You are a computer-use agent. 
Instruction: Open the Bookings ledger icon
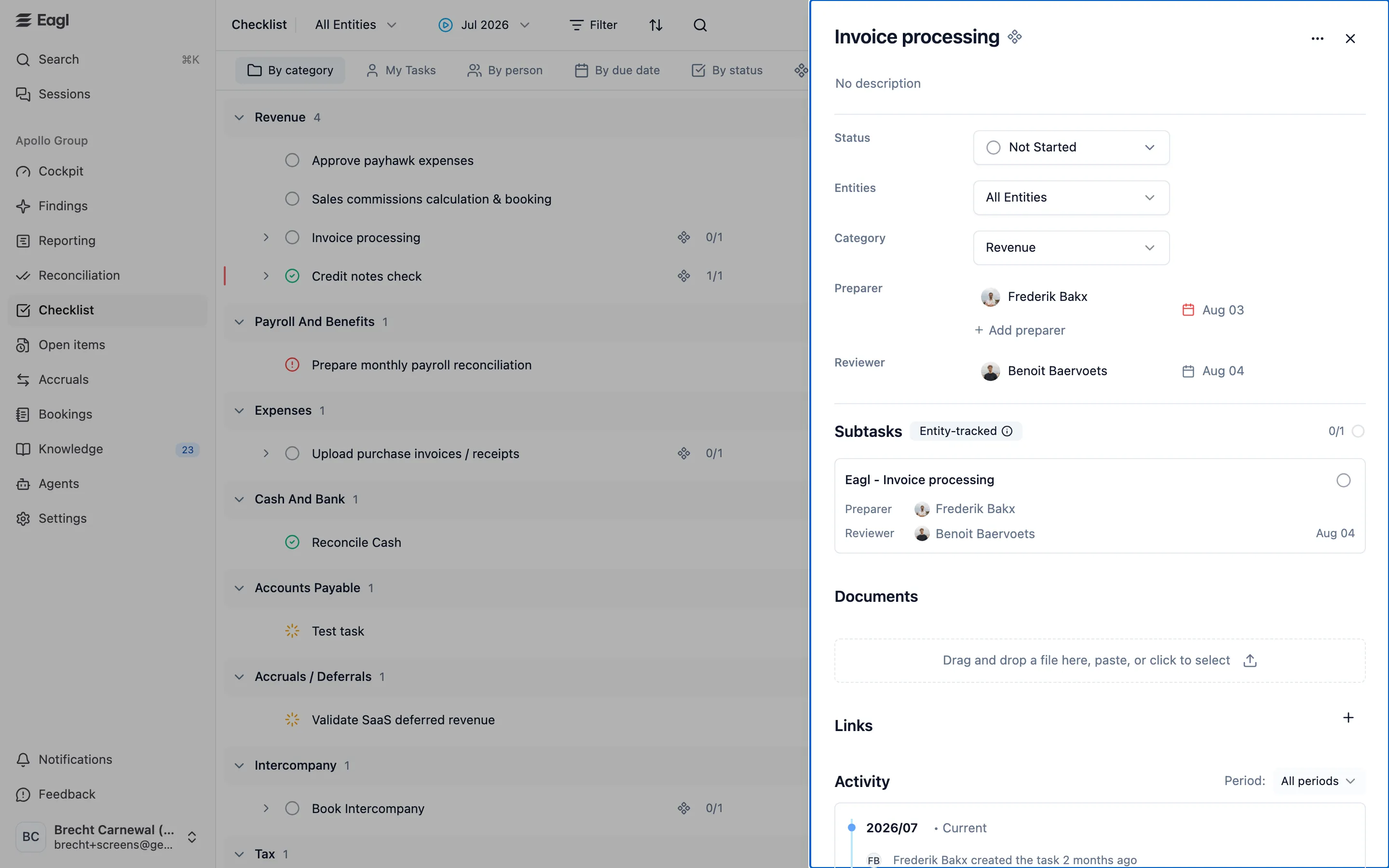[23, 415]
